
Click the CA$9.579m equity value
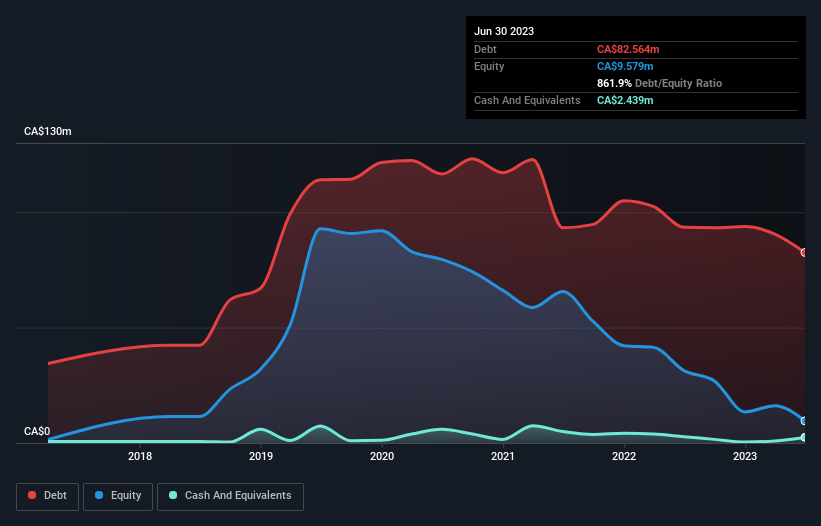pyautogui.click(x=625, y=66)
